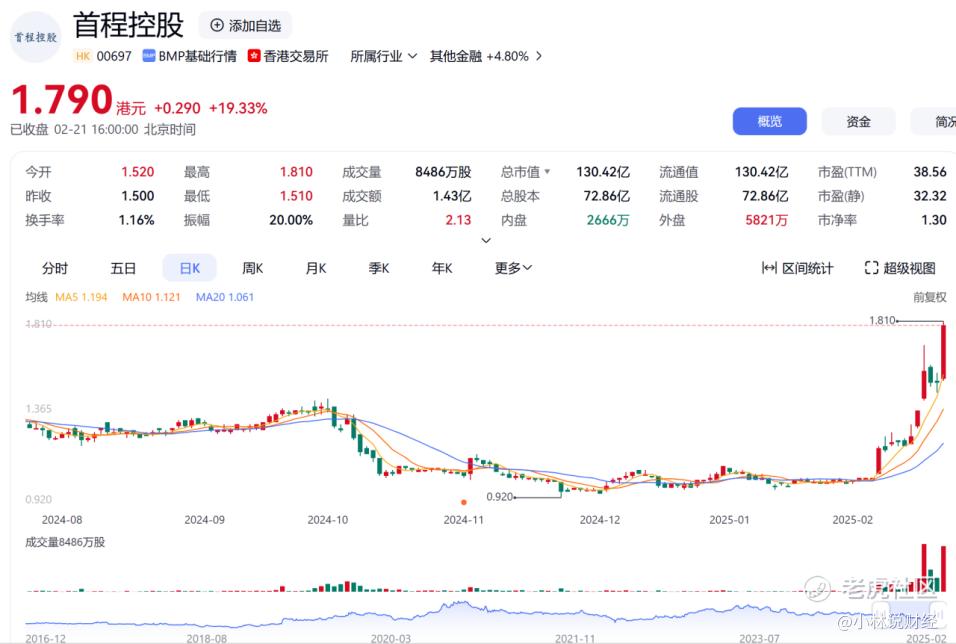This screenshot has height=644, width=956.
Task: Click the HK market tag
Action: [x=83, y=56]
